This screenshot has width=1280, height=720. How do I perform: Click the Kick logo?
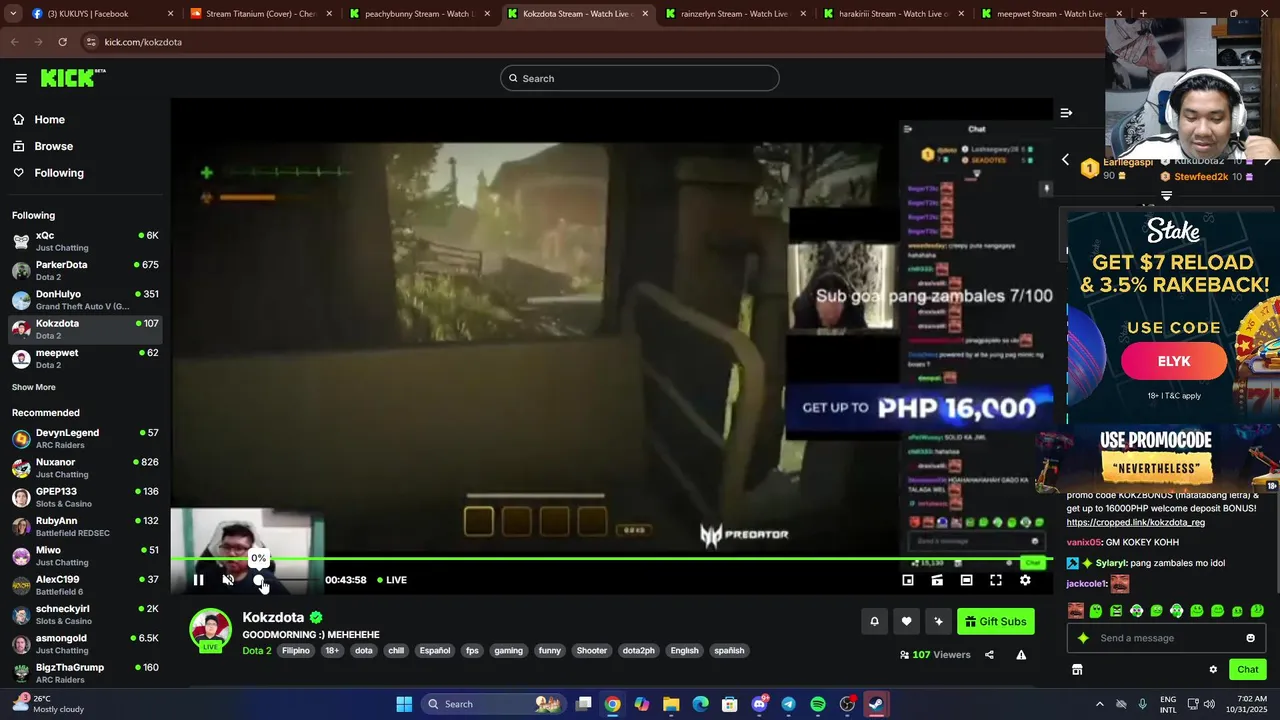[73, 78]
